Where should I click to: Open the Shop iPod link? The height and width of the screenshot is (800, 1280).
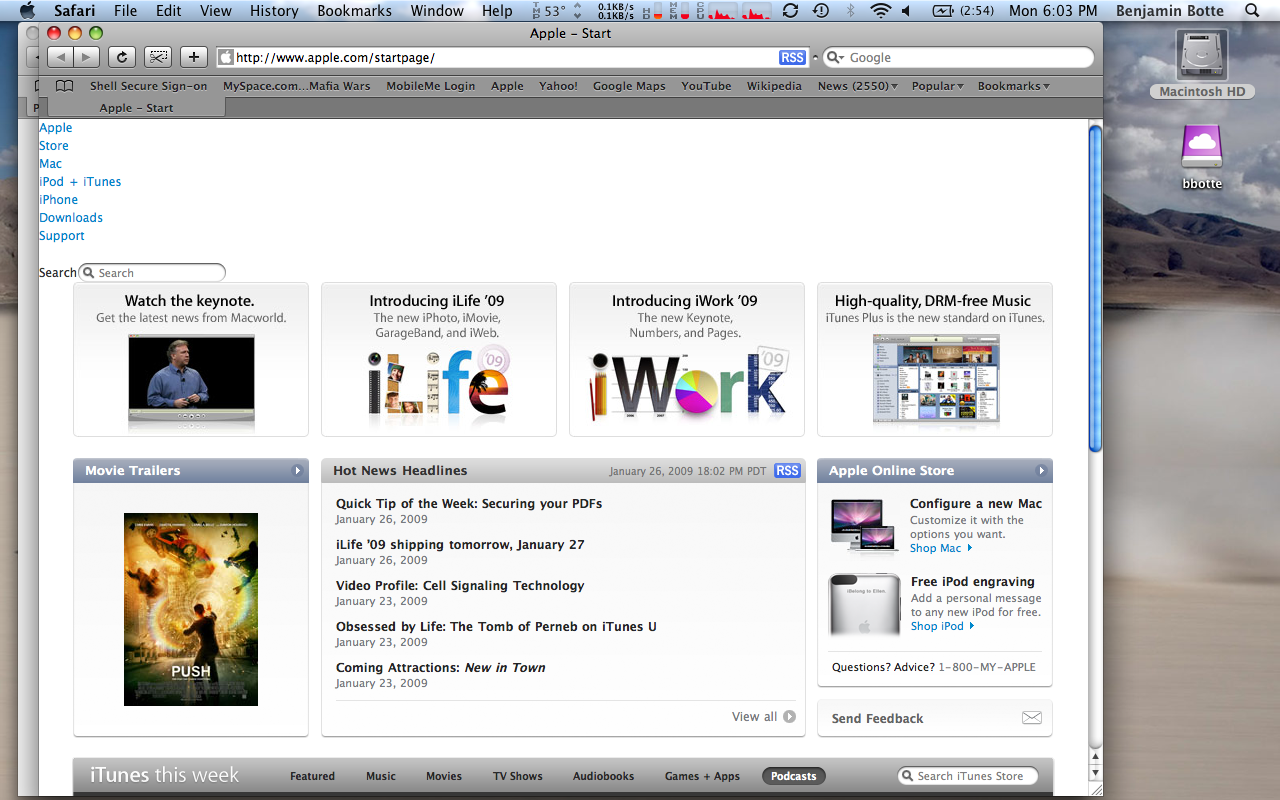coord(942,626)
